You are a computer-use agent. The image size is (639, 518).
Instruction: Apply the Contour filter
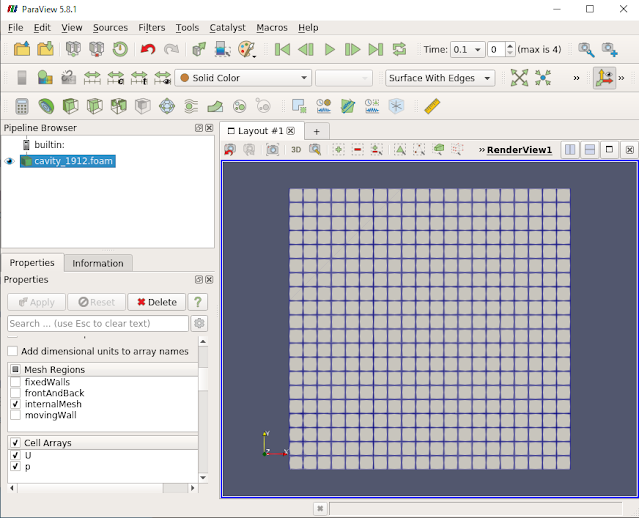(46, 106)
